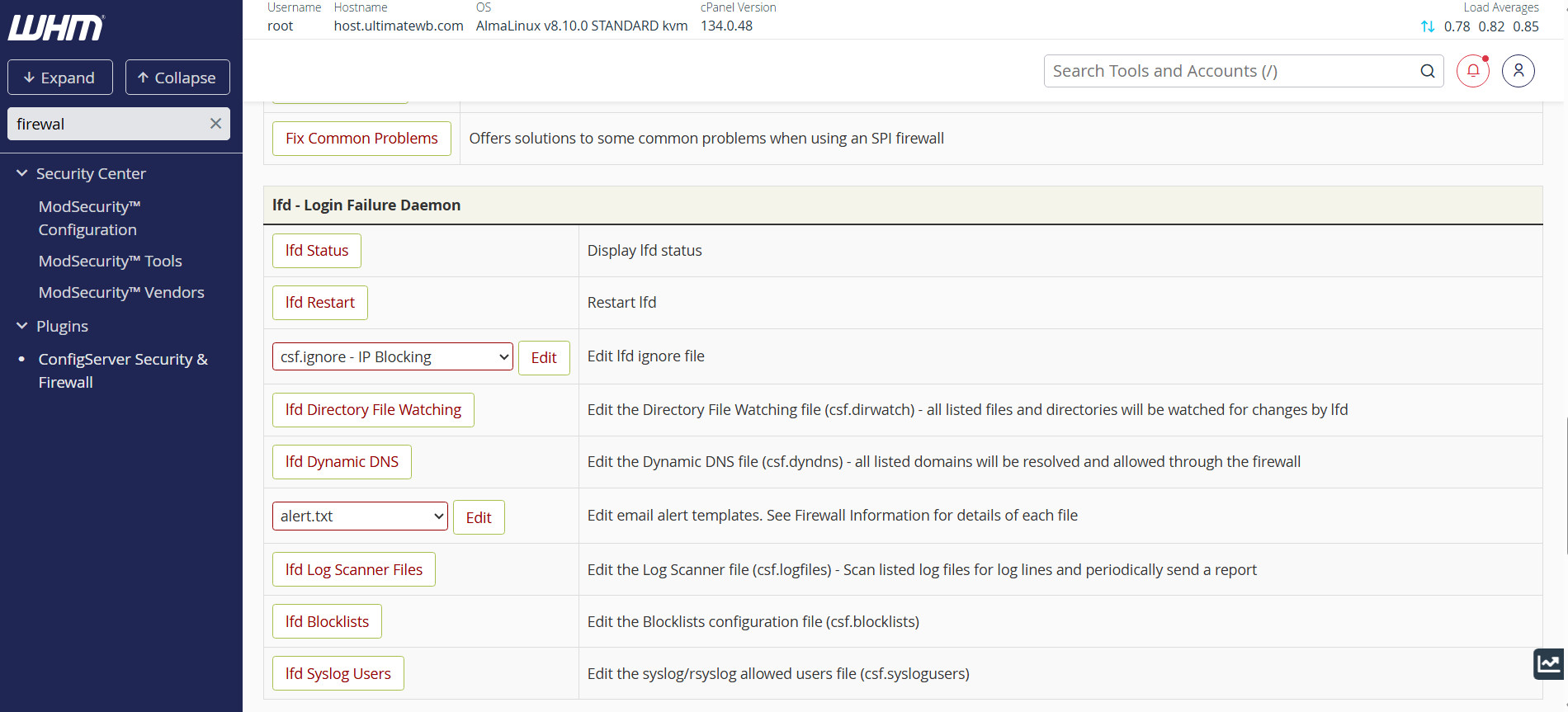Screen dimensions: 1568x712
Task: Clear the sidebar search with X
Action: [x=215, y=124]
